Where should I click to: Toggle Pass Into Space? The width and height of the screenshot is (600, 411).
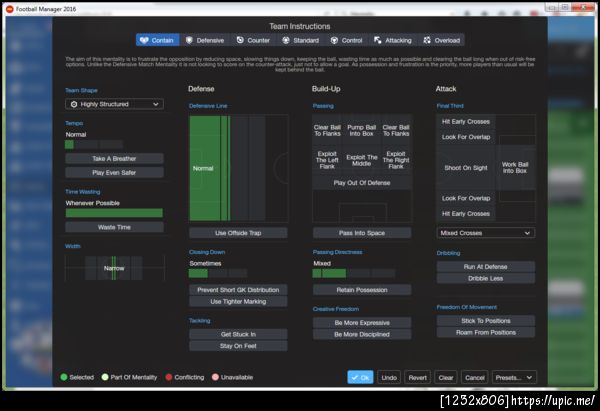click(x=362, y=233)
